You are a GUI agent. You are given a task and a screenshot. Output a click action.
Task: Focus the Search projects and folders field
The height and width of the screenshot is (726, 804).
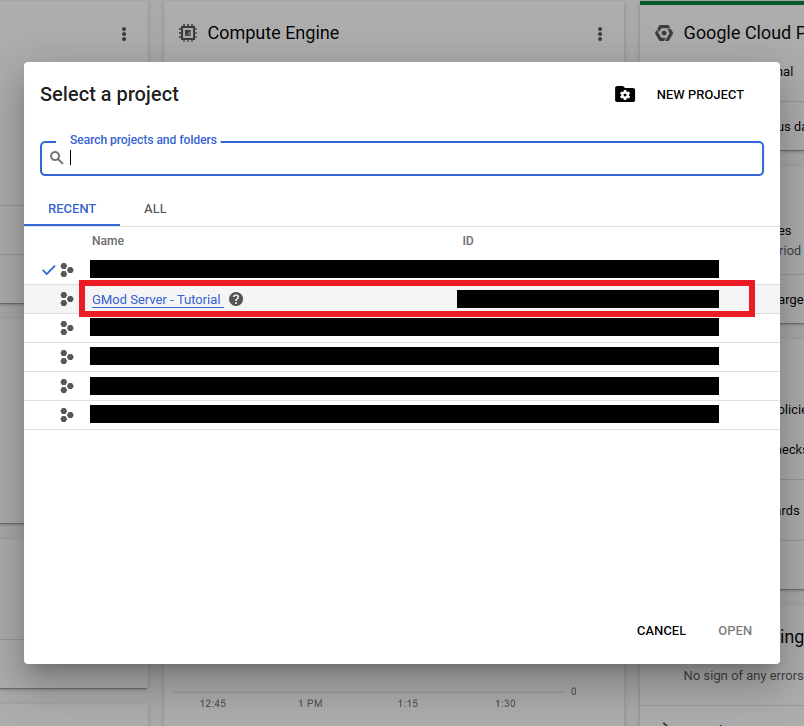coord(410,158)
